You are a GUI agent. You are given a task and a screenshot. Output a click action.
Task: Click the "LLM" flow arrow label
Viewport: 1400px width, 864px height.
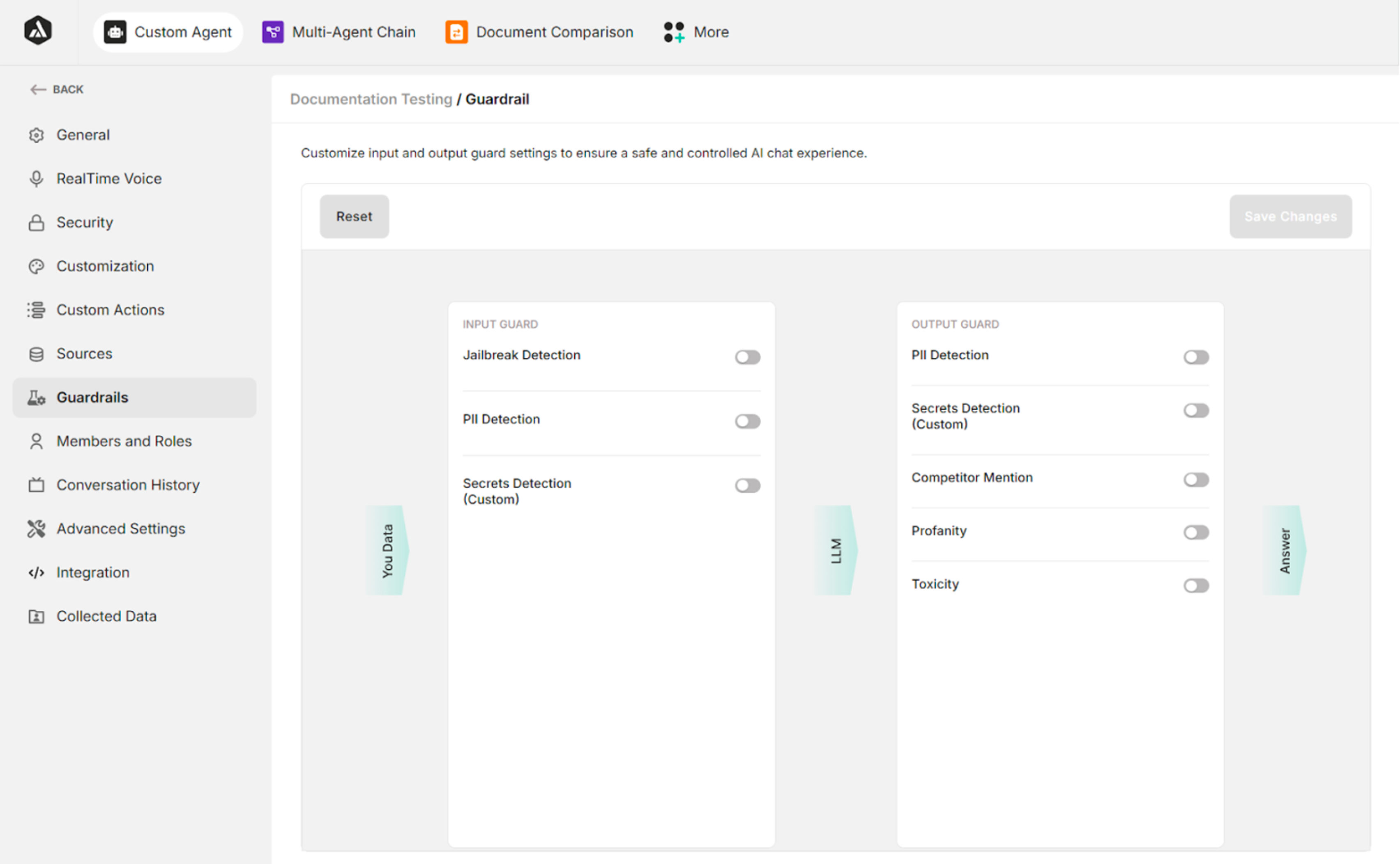[836, 550]
